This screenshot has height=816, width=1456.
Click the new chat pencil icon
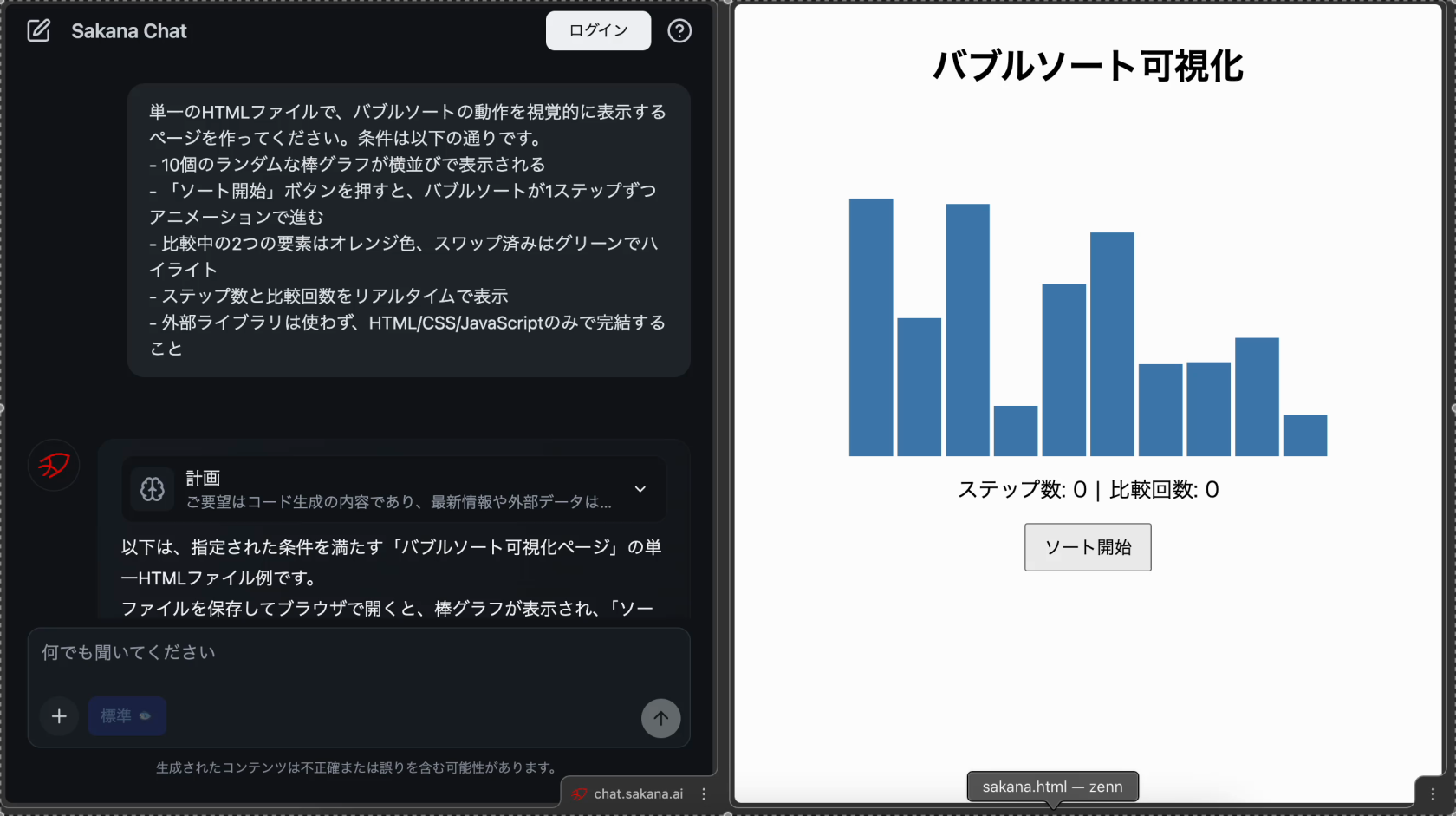pos(39,29)
